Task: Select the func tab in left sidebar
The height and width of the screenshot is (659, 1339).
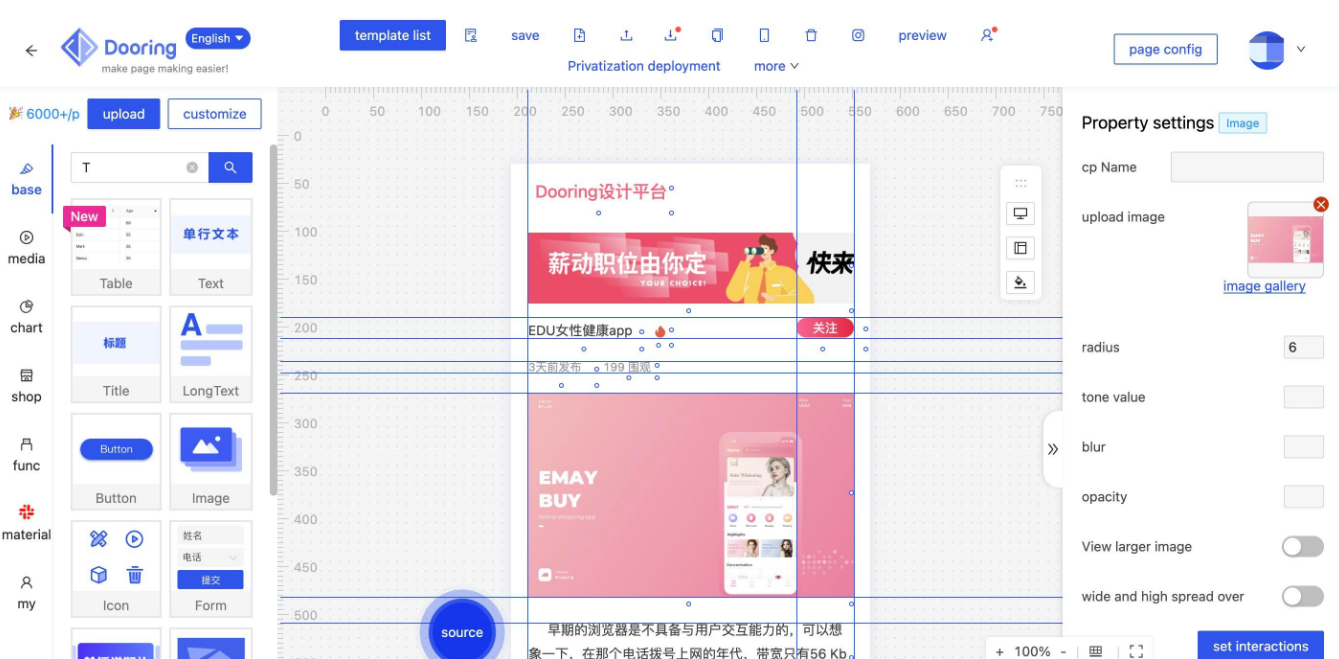Action: coord(27,454)
